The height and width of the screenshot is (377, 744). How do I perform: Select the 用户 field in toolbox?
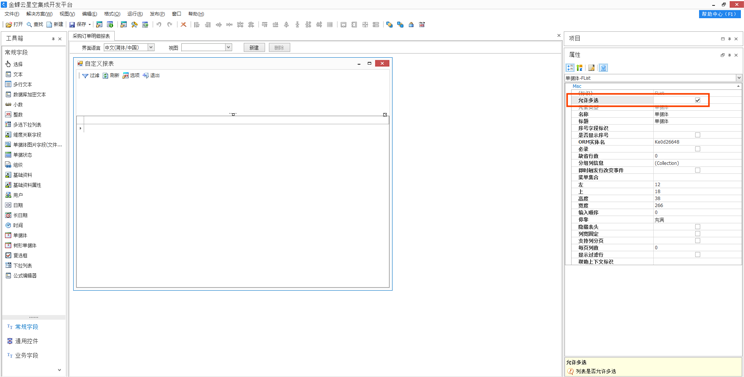[14, 195]
